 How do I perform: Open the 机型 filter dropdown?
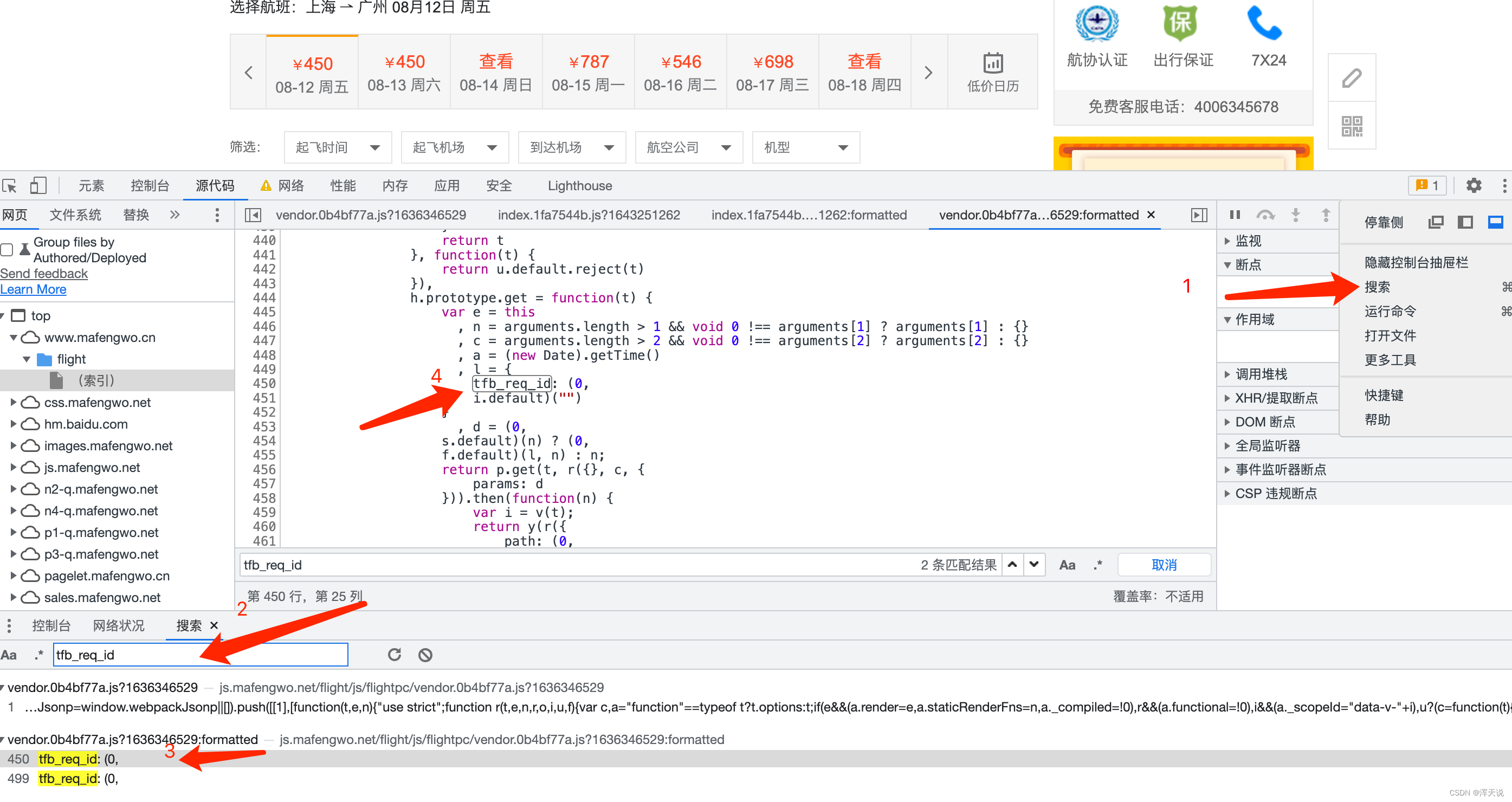(806, 147)
